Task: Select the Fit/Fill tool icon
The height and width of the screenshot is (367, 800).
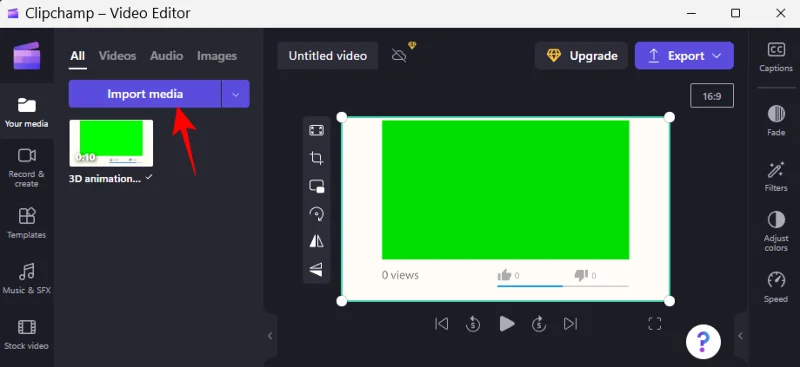Action: [x=316, y=130]
